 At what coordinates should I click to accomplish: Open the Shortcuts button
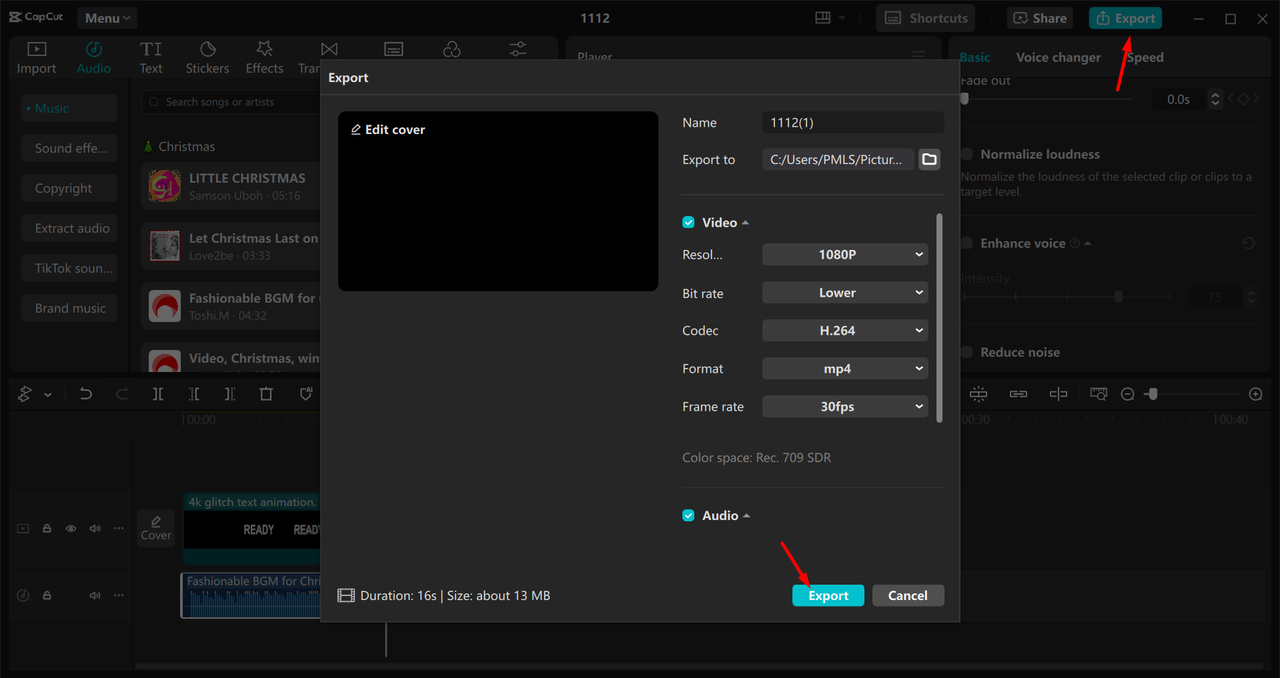(926, 18)
